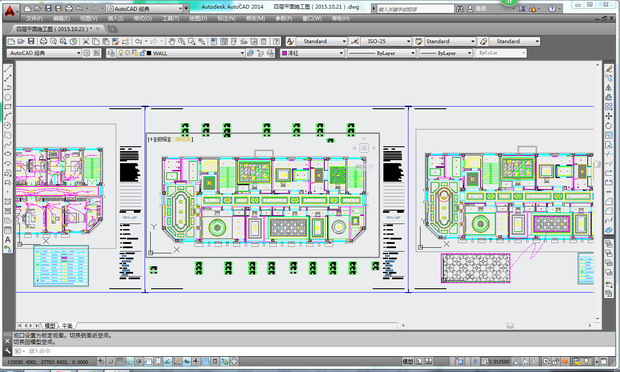
Task: Click the Undo arrow in the standard toolbar
Action: [x=138, y=42]
